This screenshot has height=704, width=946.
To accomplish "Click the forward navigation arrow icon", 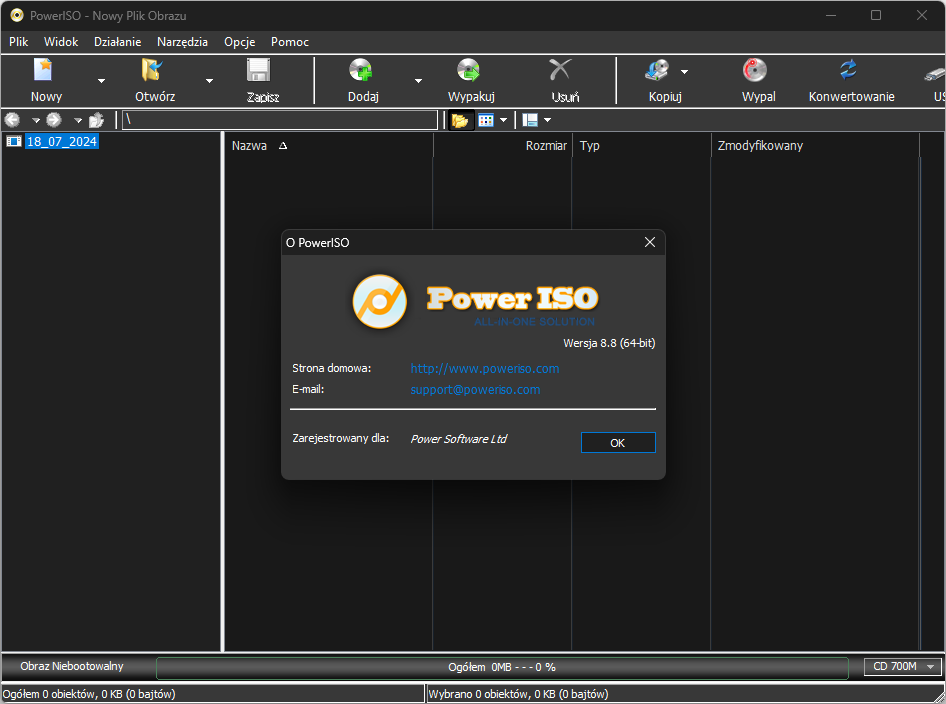I will coord(54,120).
